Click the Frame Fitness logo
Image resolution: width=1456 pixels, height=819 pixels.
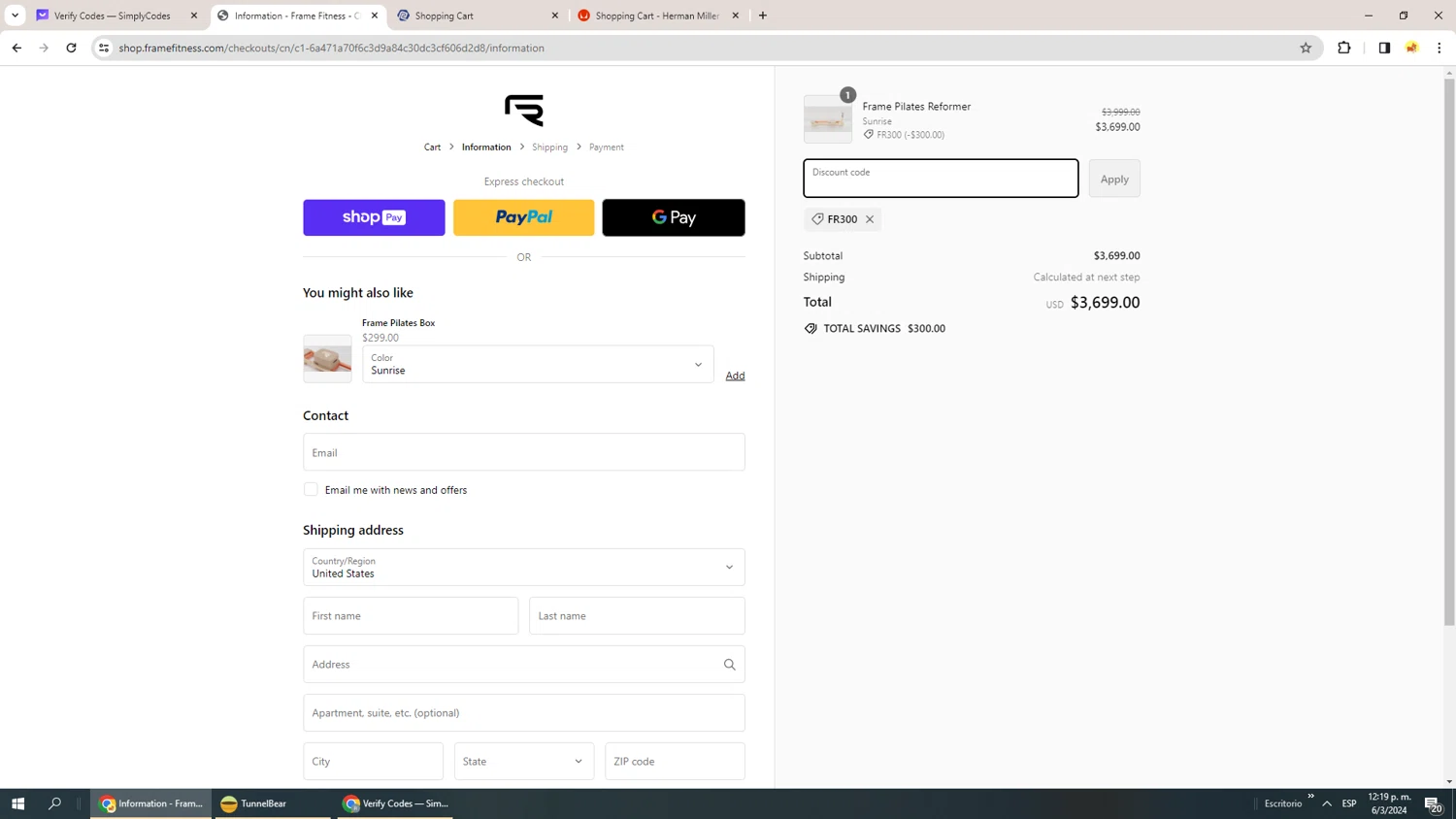click(524, 110)
